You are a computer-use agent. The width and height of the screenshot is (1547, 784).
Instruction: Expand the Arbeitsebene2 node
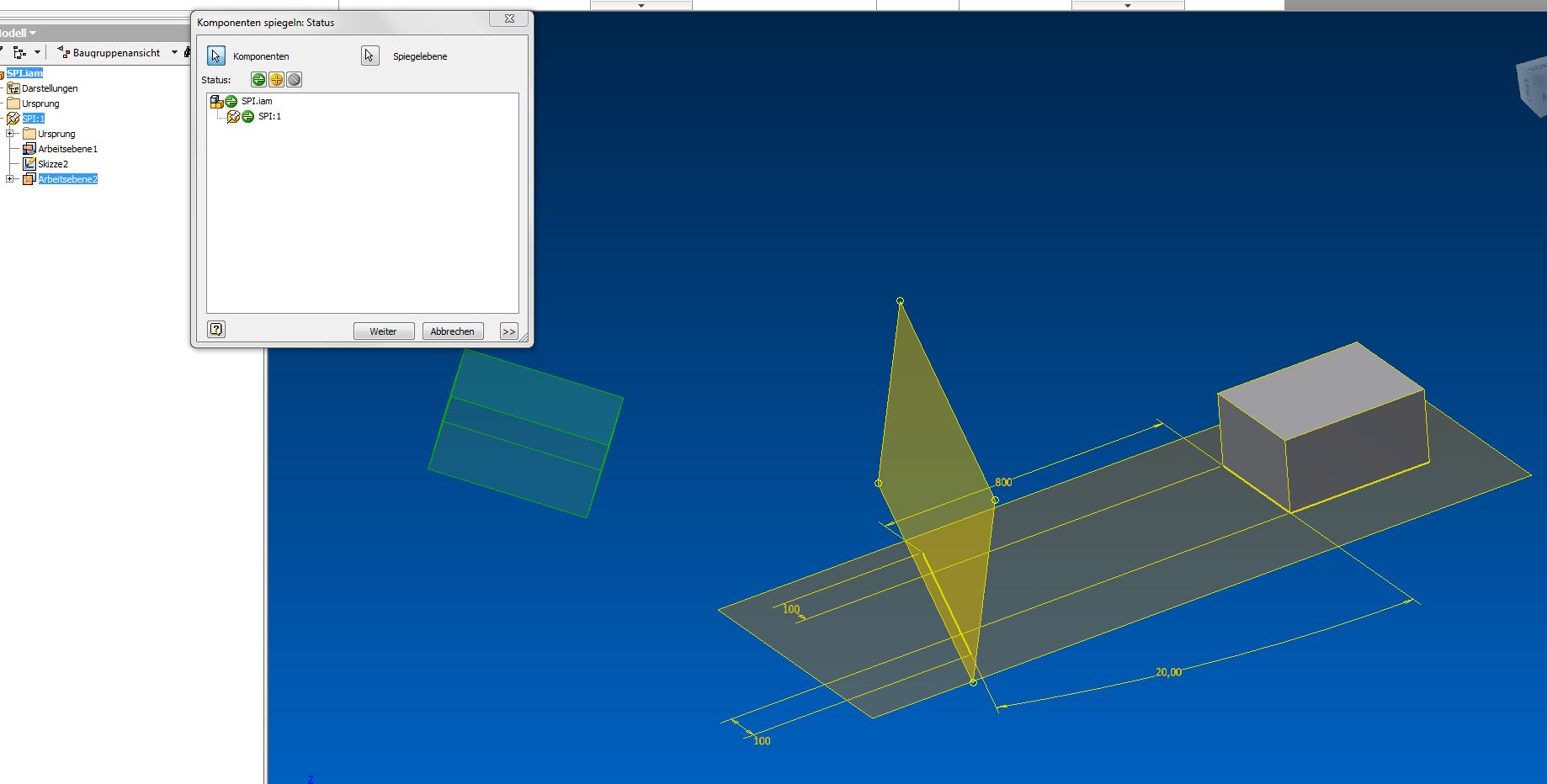pos(9,179)
